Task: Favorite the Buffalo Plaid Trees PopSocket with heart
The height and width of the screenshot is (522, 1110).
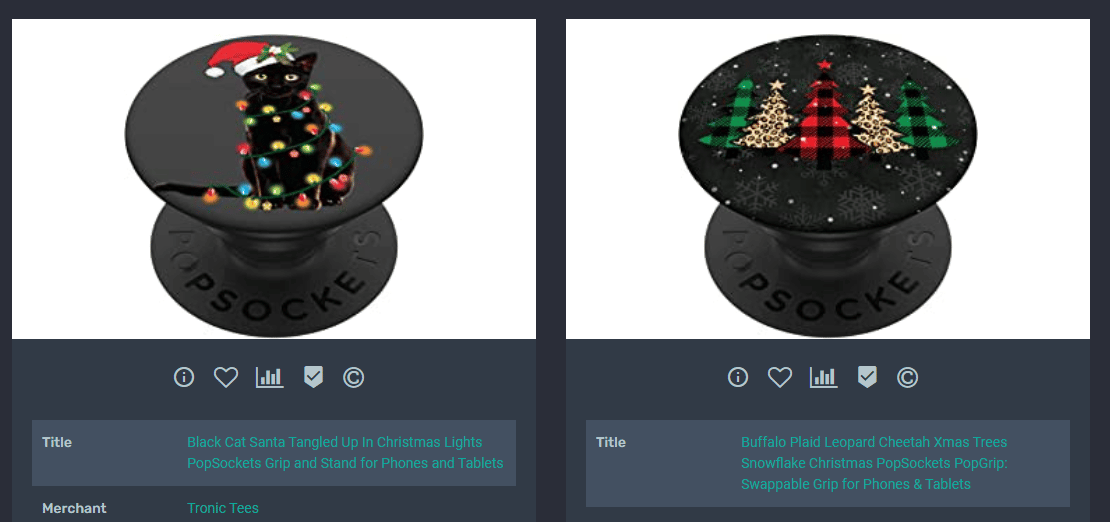Action: [780, 378]
